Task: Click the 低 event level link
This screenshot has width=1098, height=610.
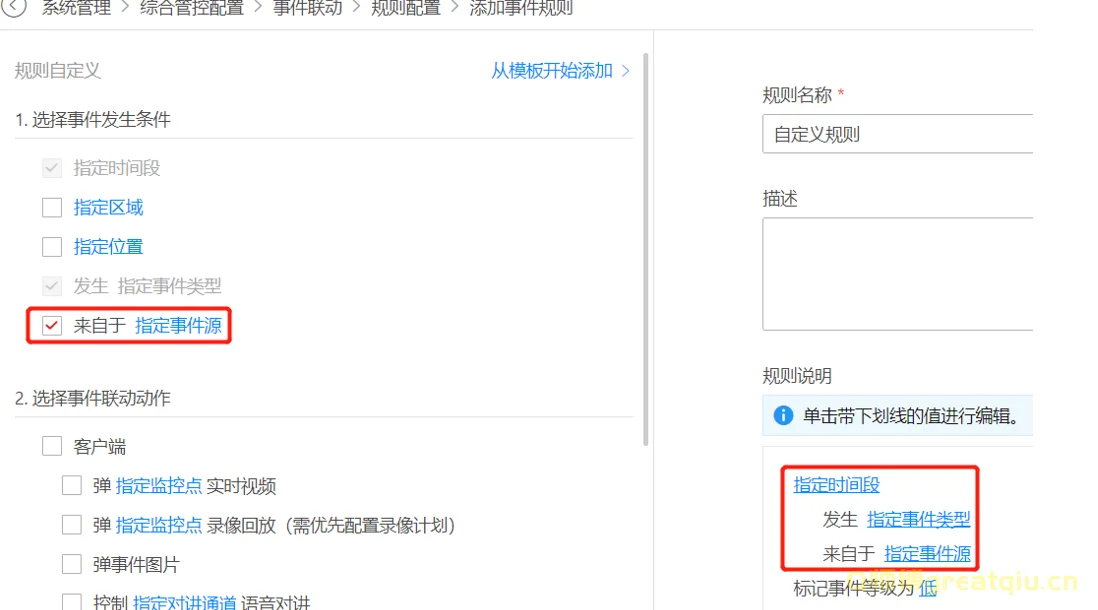Action: click(x=928, y=589)
